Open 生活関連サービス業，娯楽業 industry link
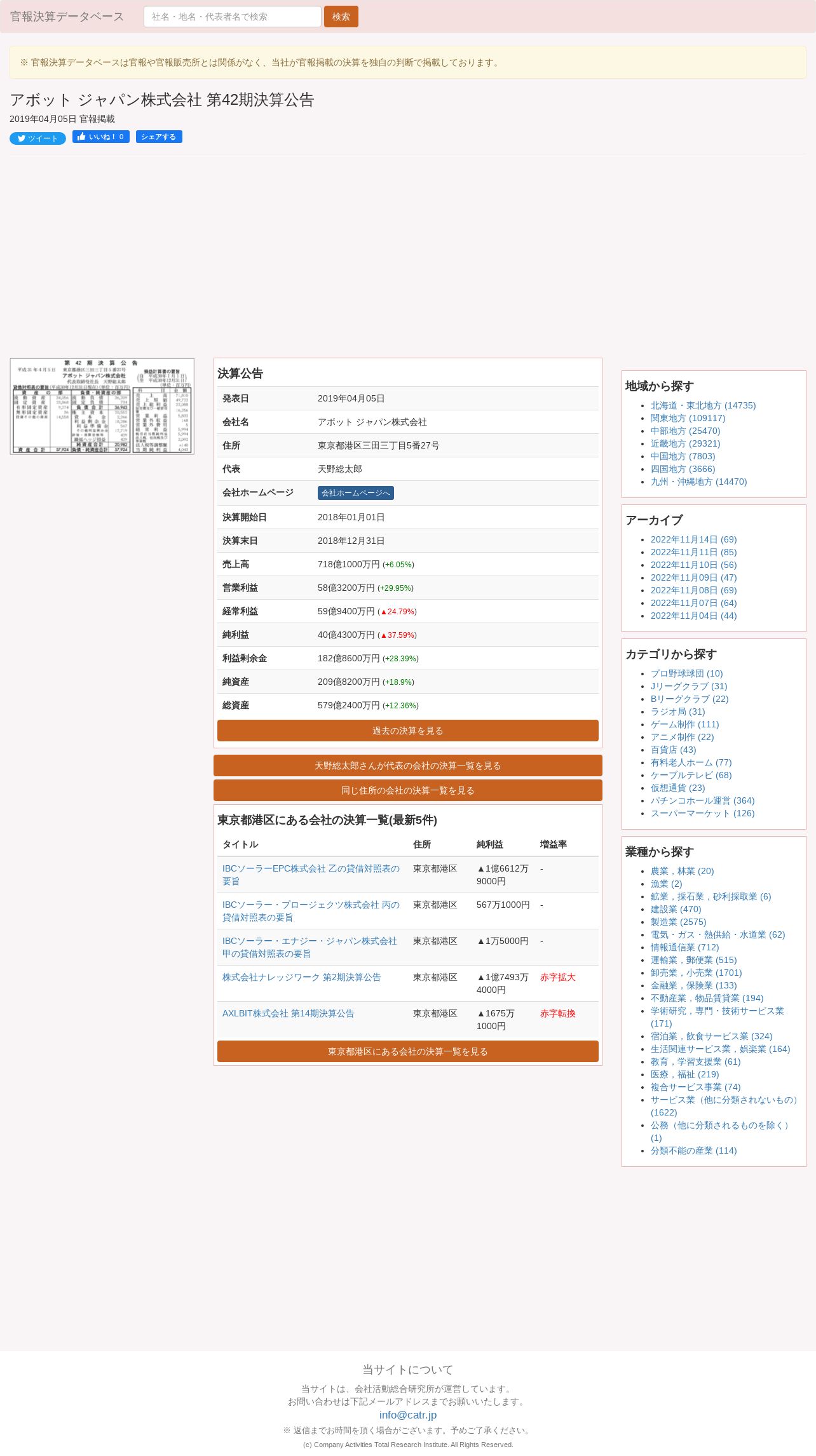The image size is (816, 1456). [720, 1049]
